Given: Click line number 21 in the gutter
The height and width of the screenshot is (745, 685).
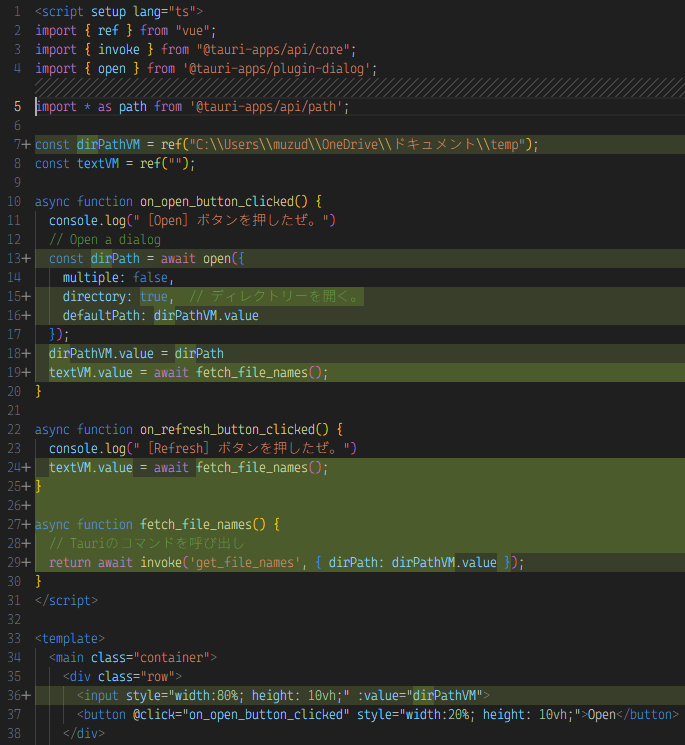Looking at the screenshot, I should pyautogui.click(x=14, y=411).
